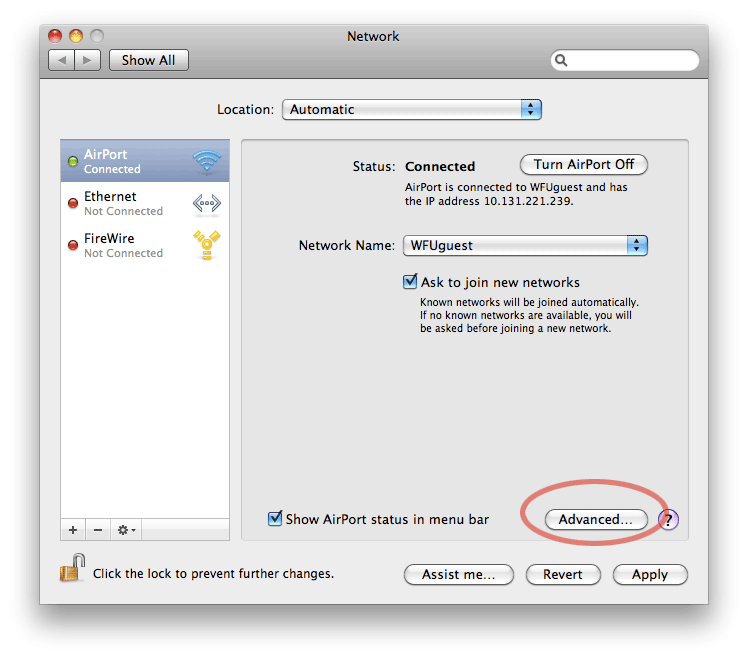The width and height of the screenshot is (748, 659).
Task: Click Assist me button
Action: pos(458,574)
